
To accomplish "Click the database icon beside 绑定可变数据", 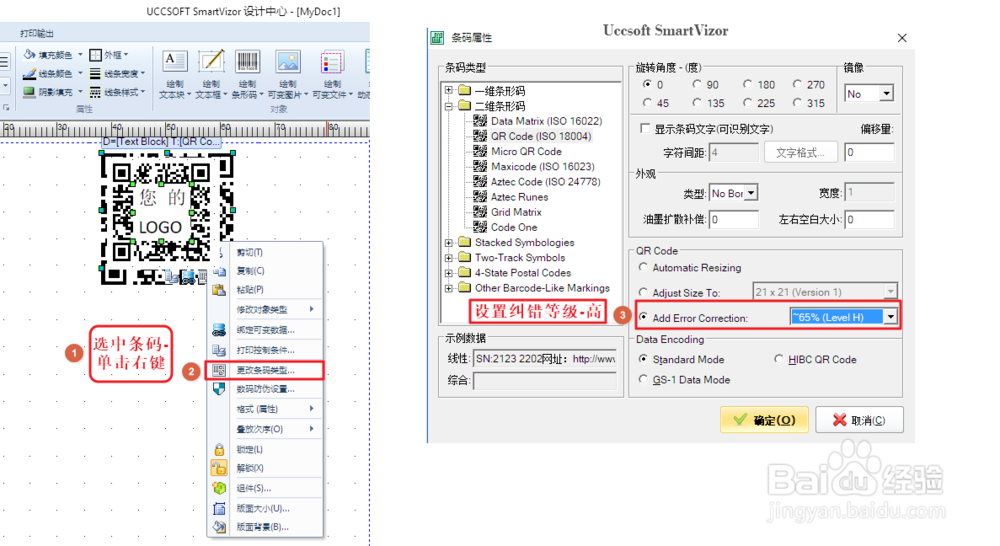I will tap(219, 330).
